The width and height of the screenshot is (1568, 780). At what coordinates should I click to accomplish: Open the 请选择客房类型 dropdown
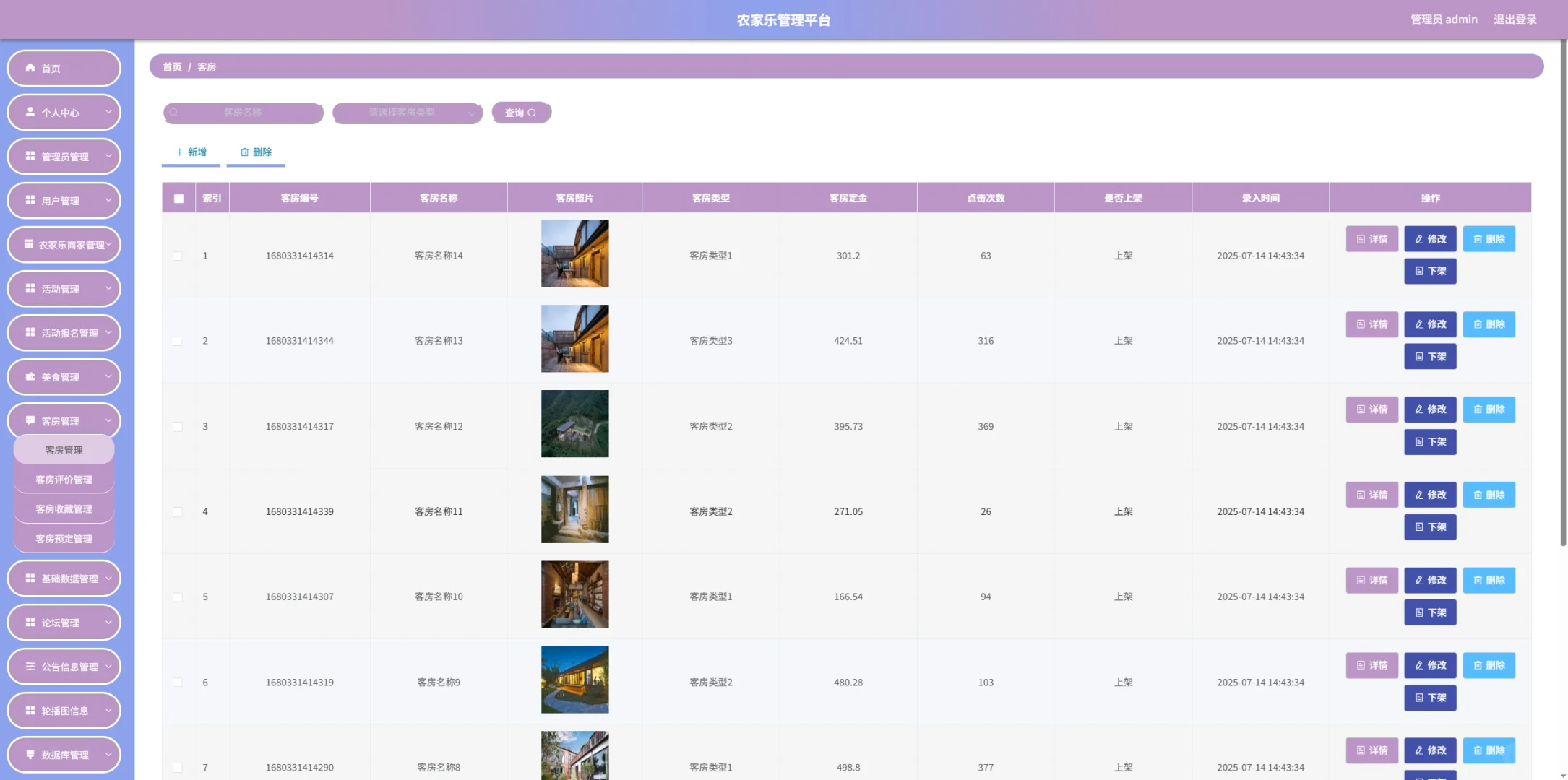click(x=407, y=113)
